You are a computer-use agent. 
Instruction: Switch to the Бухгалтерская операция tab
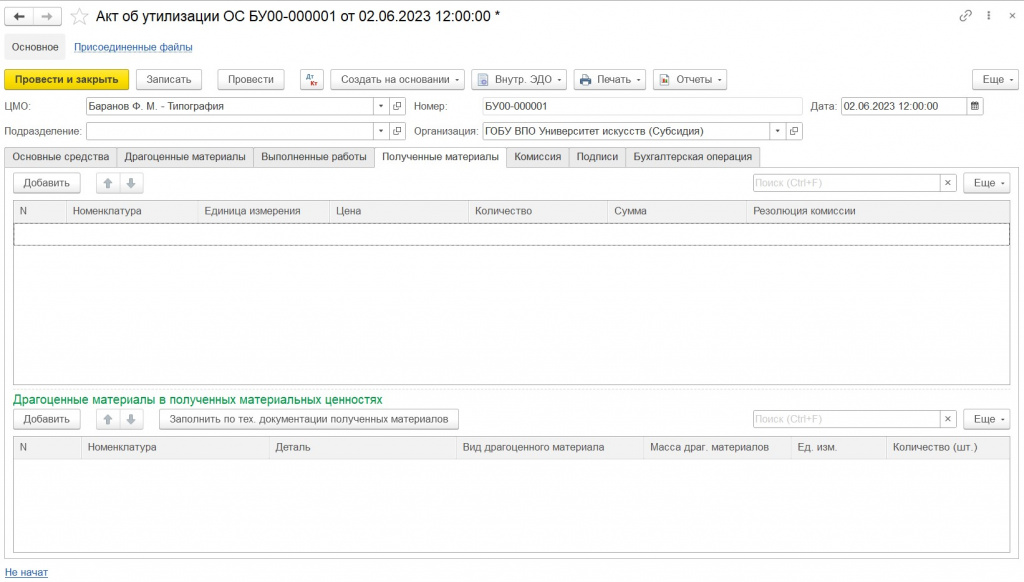692,157
